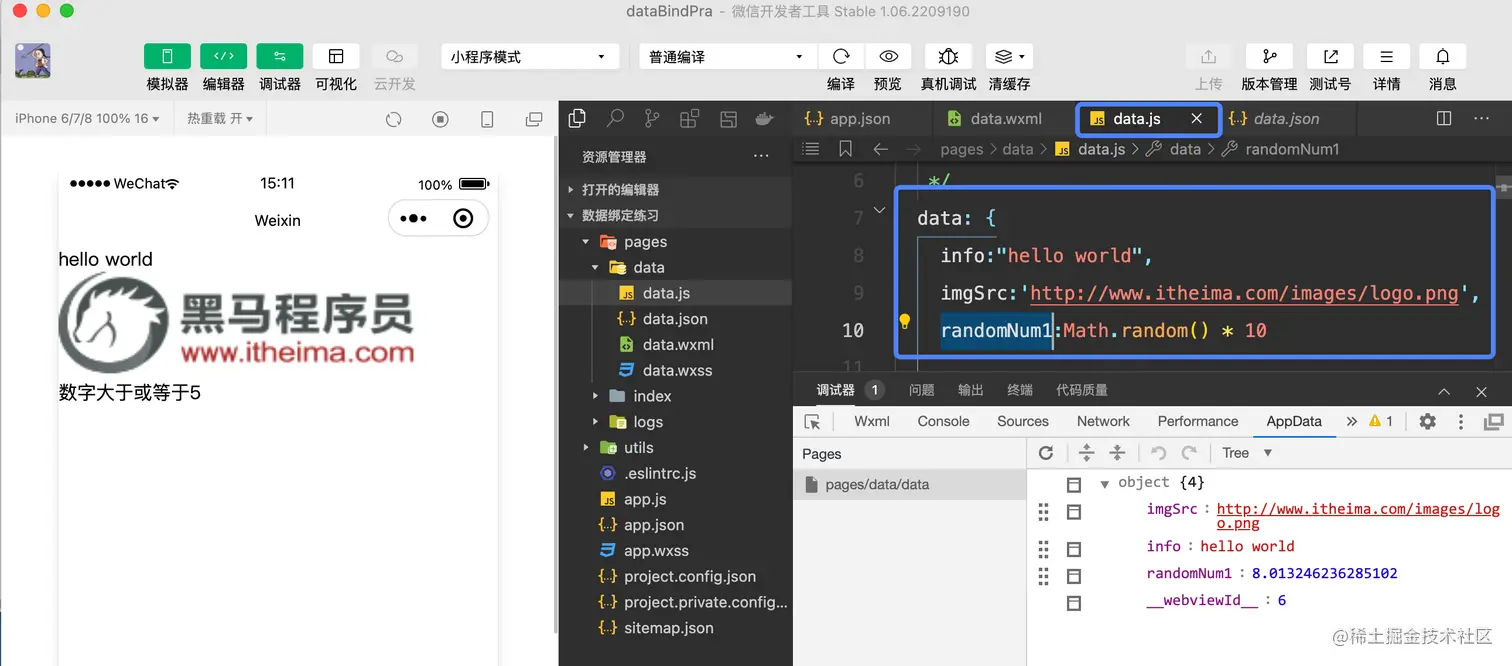Open the 普通编译 compile mode dropdown
The height and width of the screenshot is (666, 1512).
[x=727, y=57]
